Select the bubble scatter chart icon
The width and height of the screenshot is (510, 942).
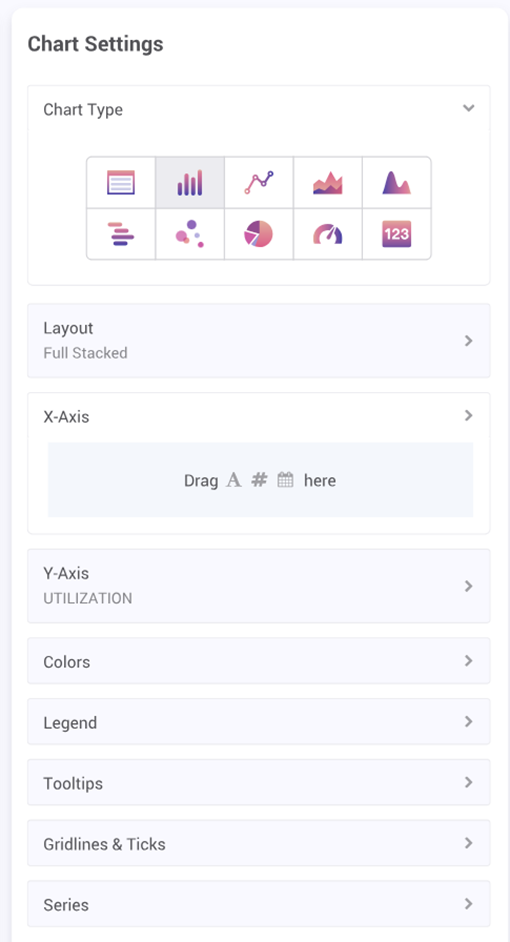click(190, 234)
